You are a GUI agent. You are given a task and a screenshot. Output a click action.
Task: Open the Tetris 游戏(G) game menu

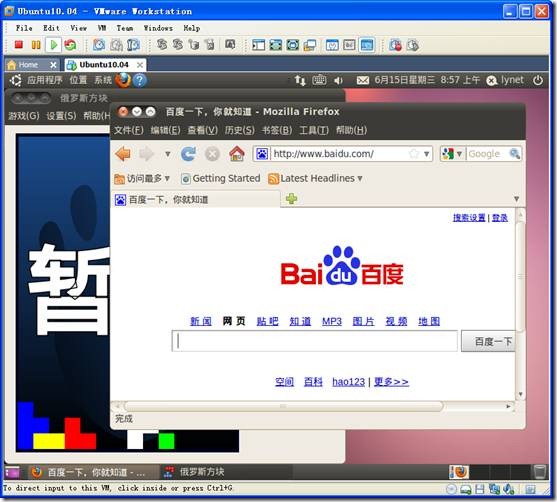pos(24,115)
